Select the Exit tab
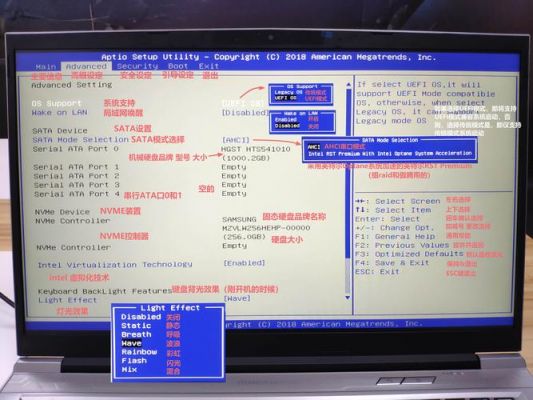The height and width of the screenshot is (400, 533). coord(209,66)
